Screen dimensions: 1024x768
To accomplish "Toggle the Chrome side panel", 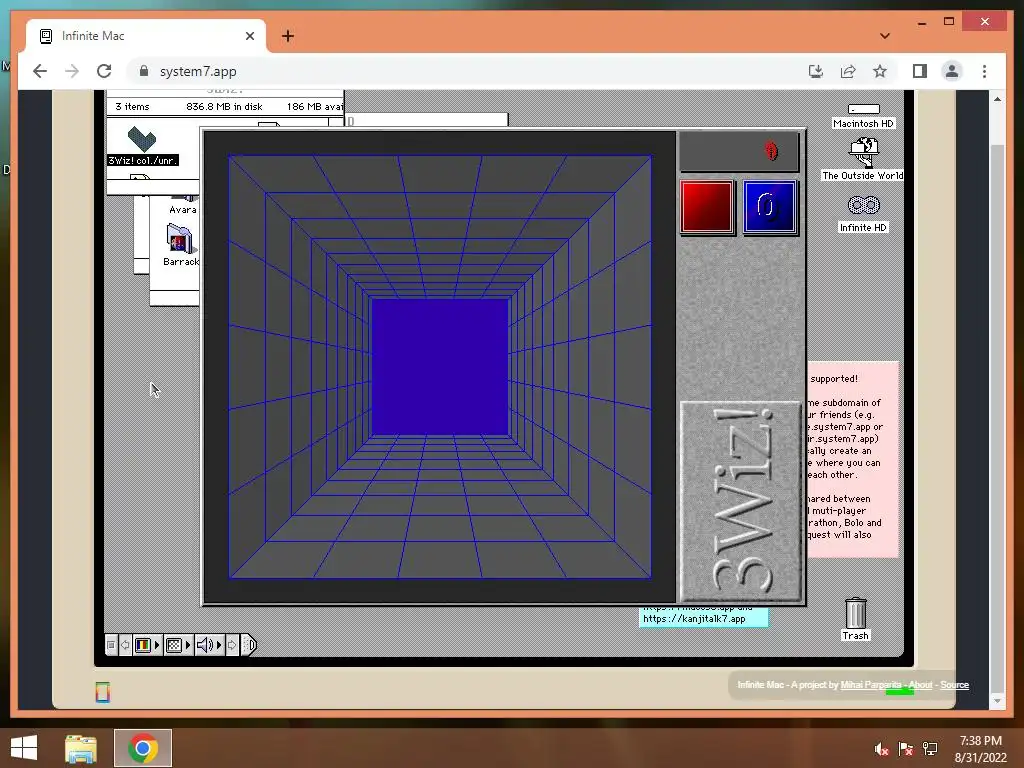I will tap(920, 71).
